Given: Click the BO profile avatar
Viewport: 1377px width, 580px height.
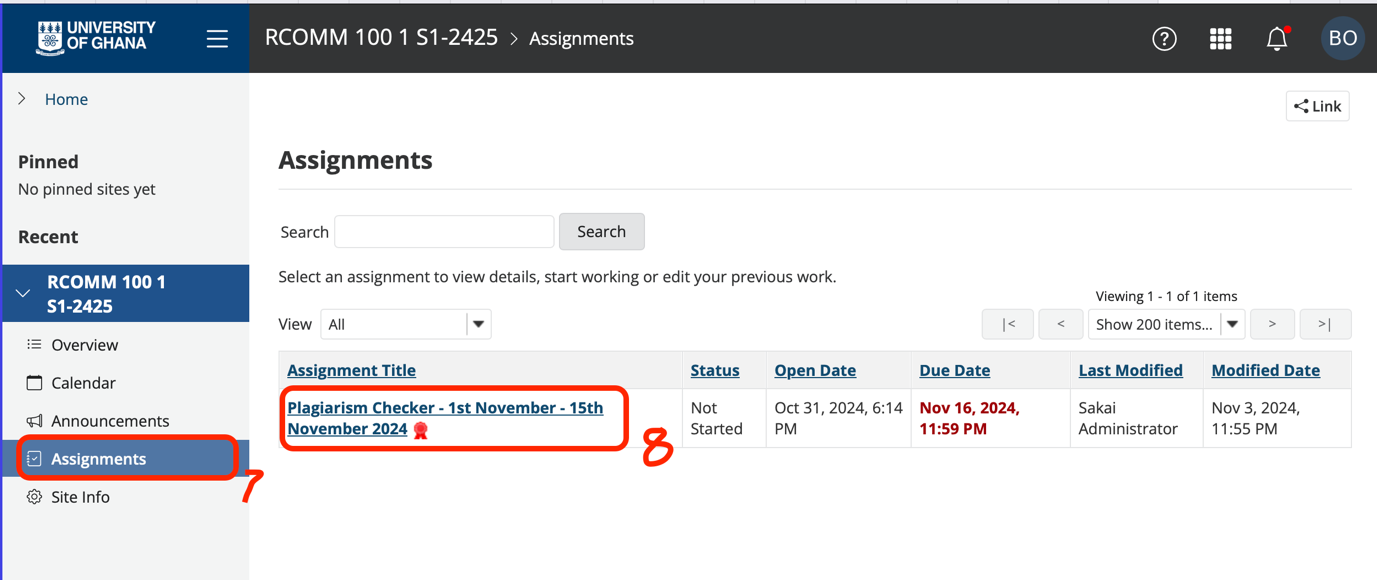Looking at the screenshot, I should [1342, 39].
